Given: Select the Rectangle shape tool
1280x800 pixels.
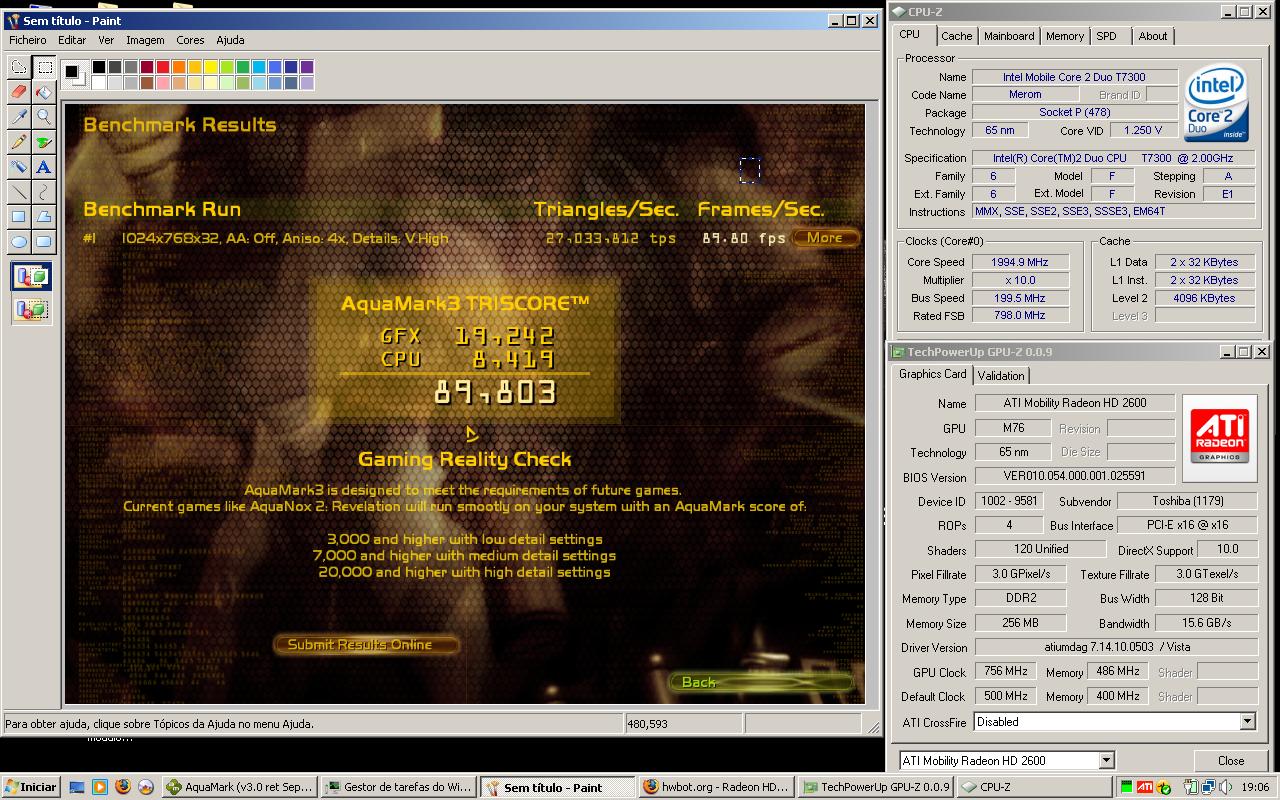Looking at the screenshot, I should pyautogui.click(x=19, y=217).
